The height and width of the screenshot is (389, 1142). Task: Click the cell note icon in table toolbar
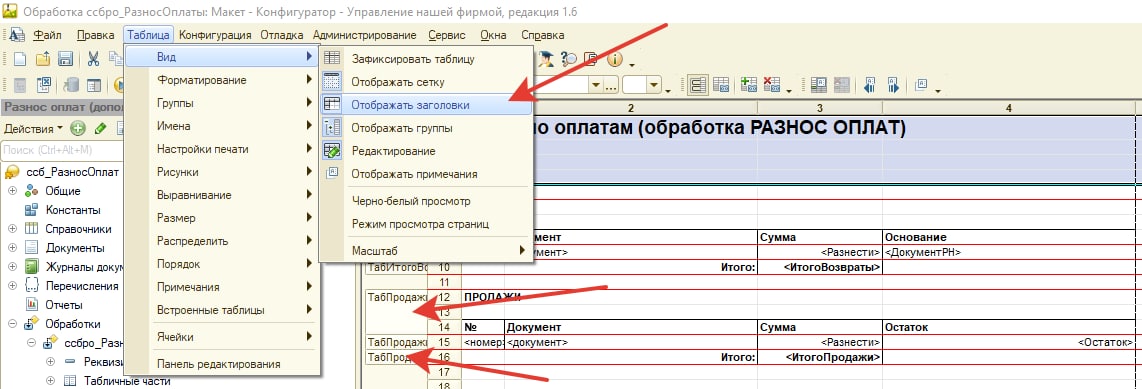tap(921, 85)
